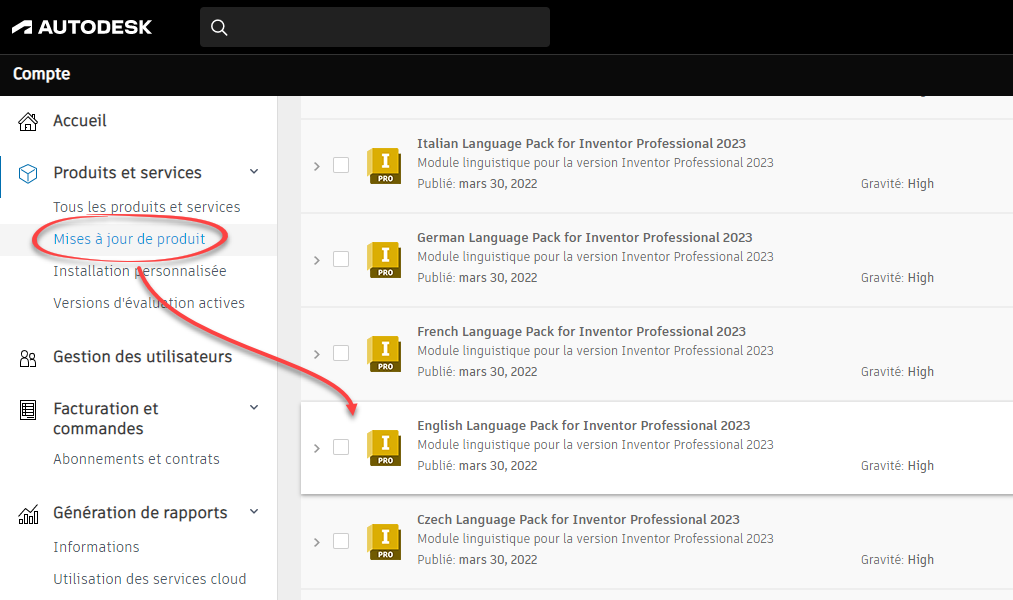This screenshot has height=600, width=1013.
Task: Open Abonnements et contrats link
Action: point(136,459)
